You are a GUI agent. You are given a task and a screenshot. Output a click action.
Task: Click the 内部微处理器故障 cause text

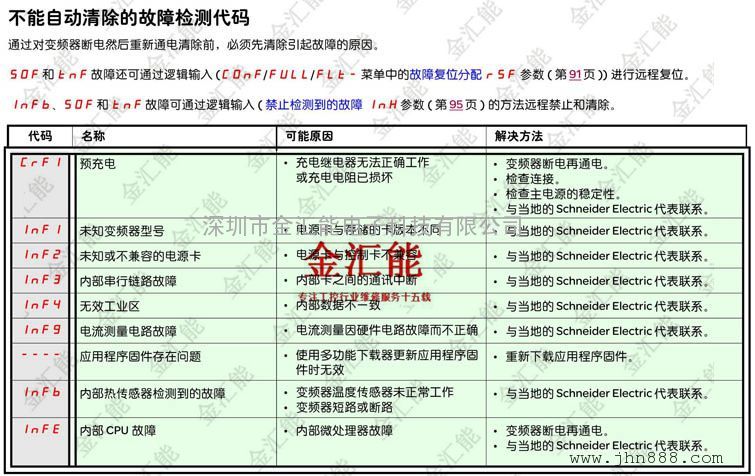click(x=344, y=431)
